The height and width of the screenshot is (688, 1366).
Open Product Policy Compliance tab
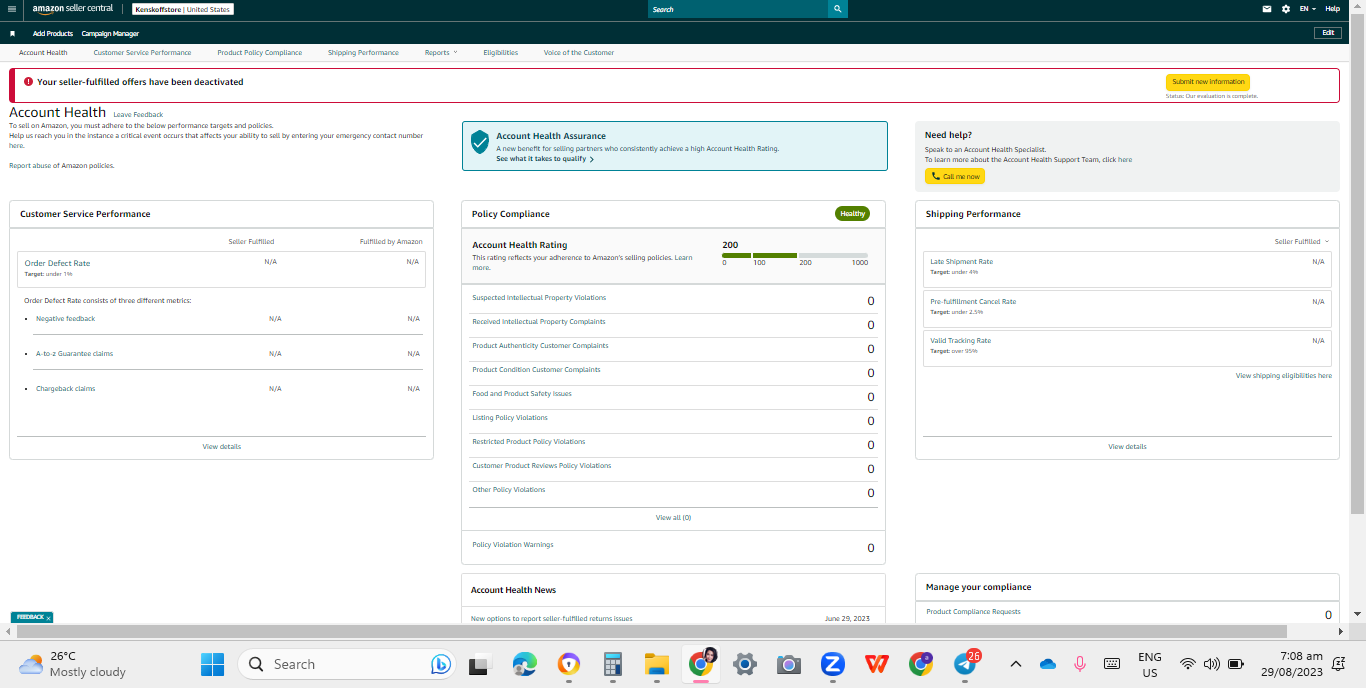pyautogui.click(x=259, y=52)
